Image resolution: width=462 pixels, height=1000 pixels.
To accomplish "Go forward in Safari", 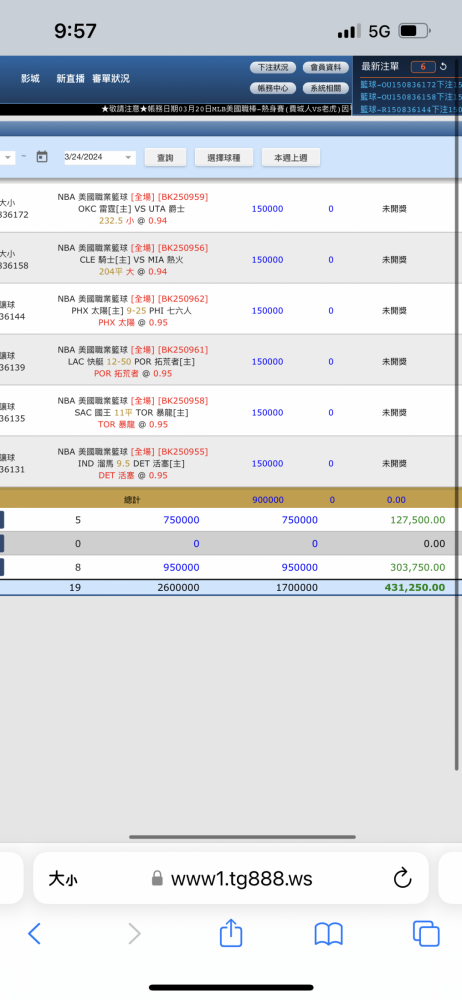I will pyautogui.click(x=134, y=934).
